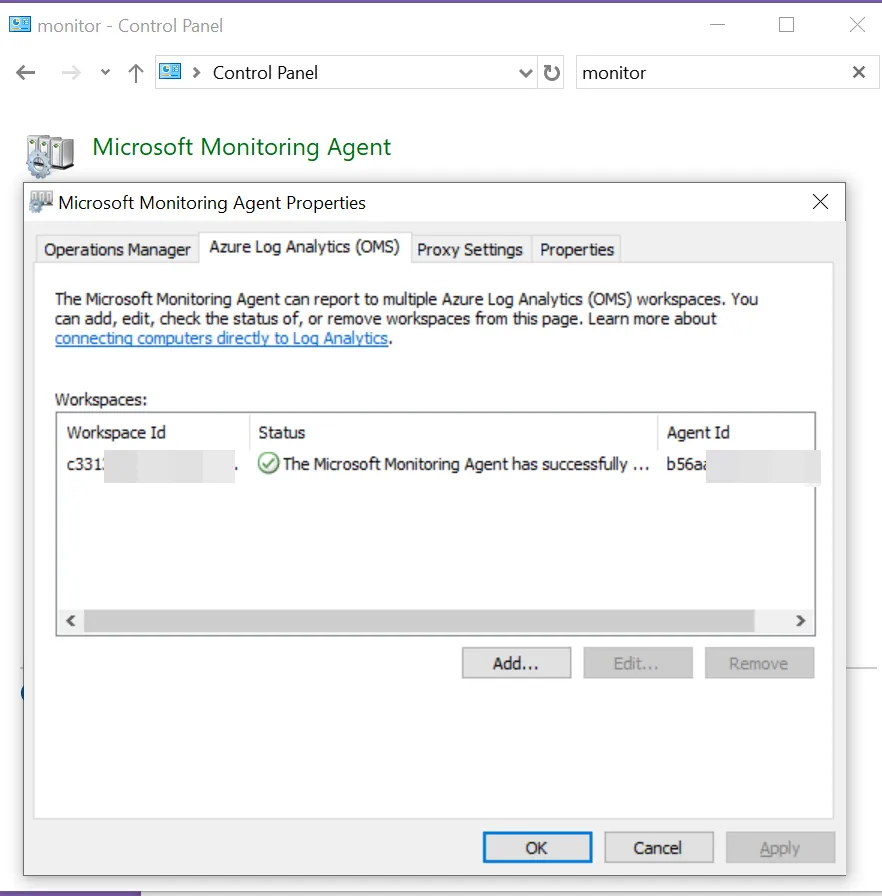Screen dimensions: 882x896
Task: Click the Microsoft Monitoring Agent heading link
Action: tap(241, 147)
